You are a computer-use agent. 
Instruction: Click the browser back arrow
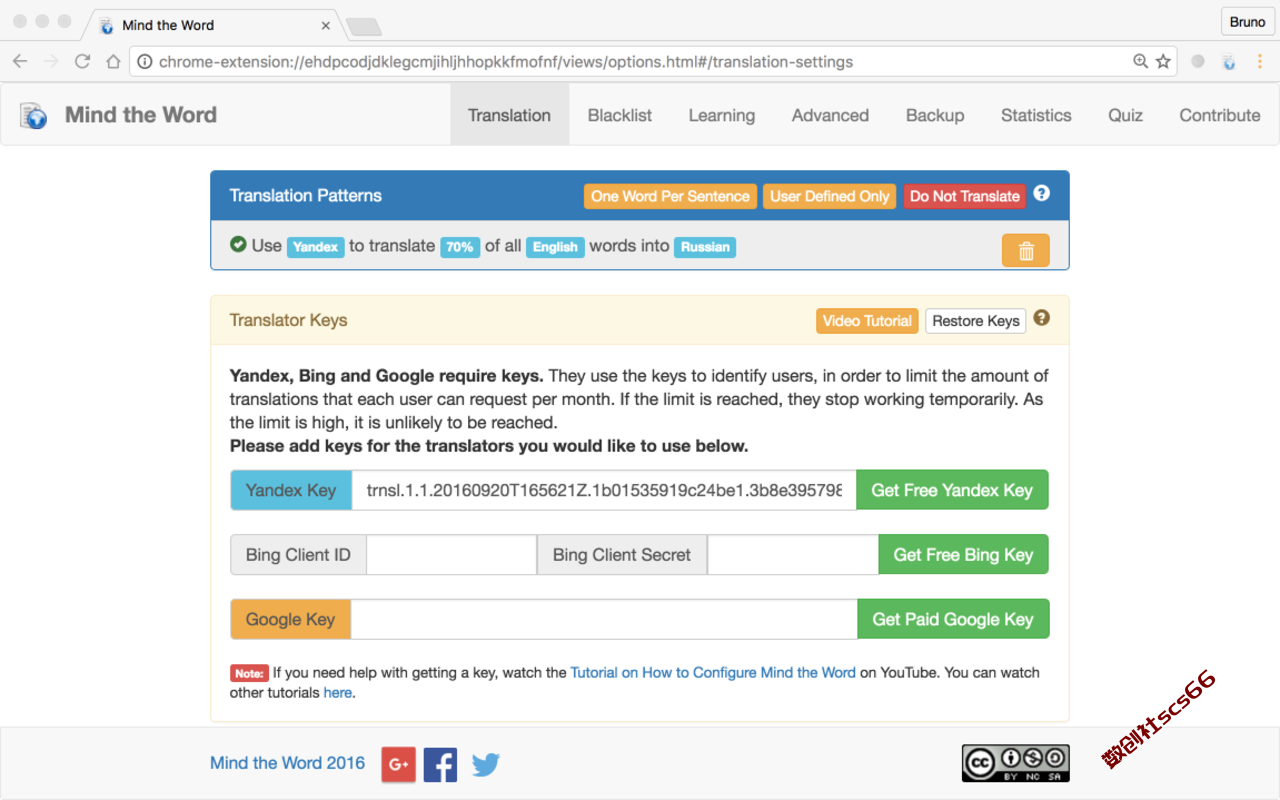coord(20,62)
